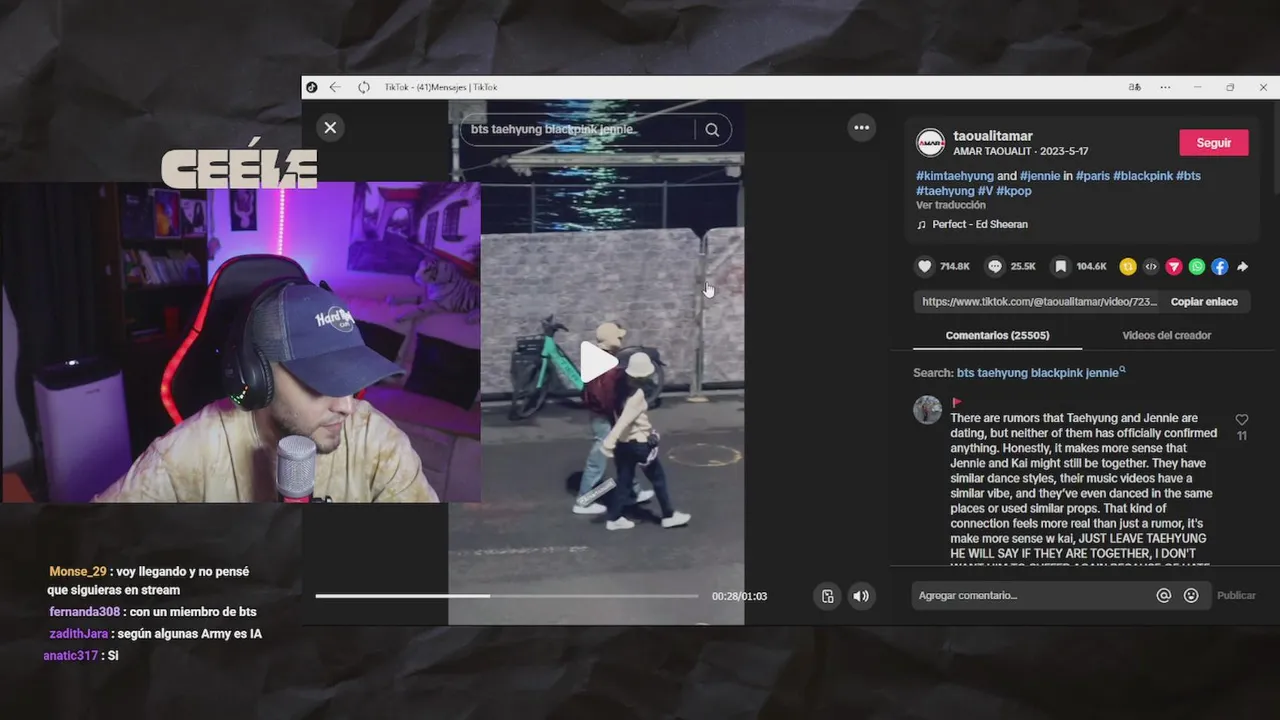Click the share arrow icon
The width and height of the screenshot is (1280, 720).
1243,266
